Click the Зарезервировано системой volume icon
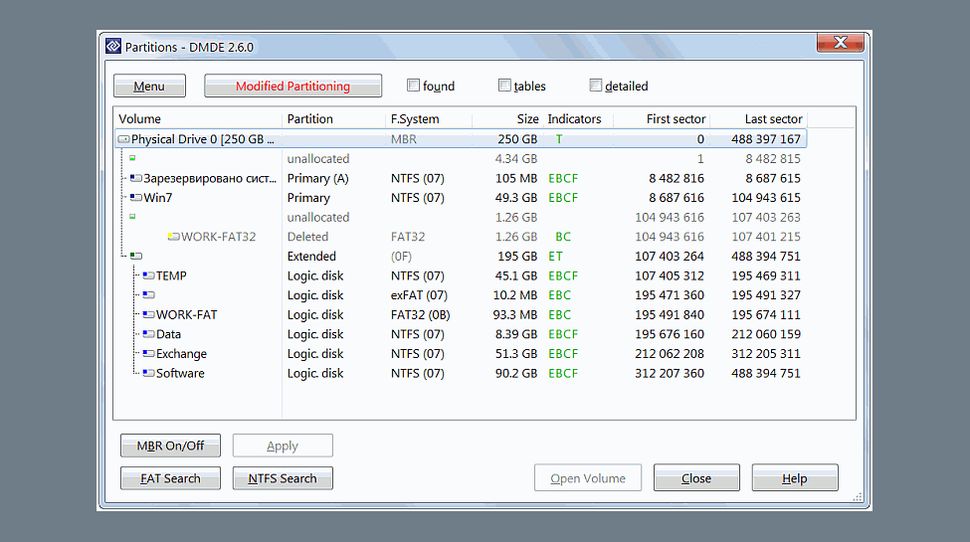 tap(136, 178)
